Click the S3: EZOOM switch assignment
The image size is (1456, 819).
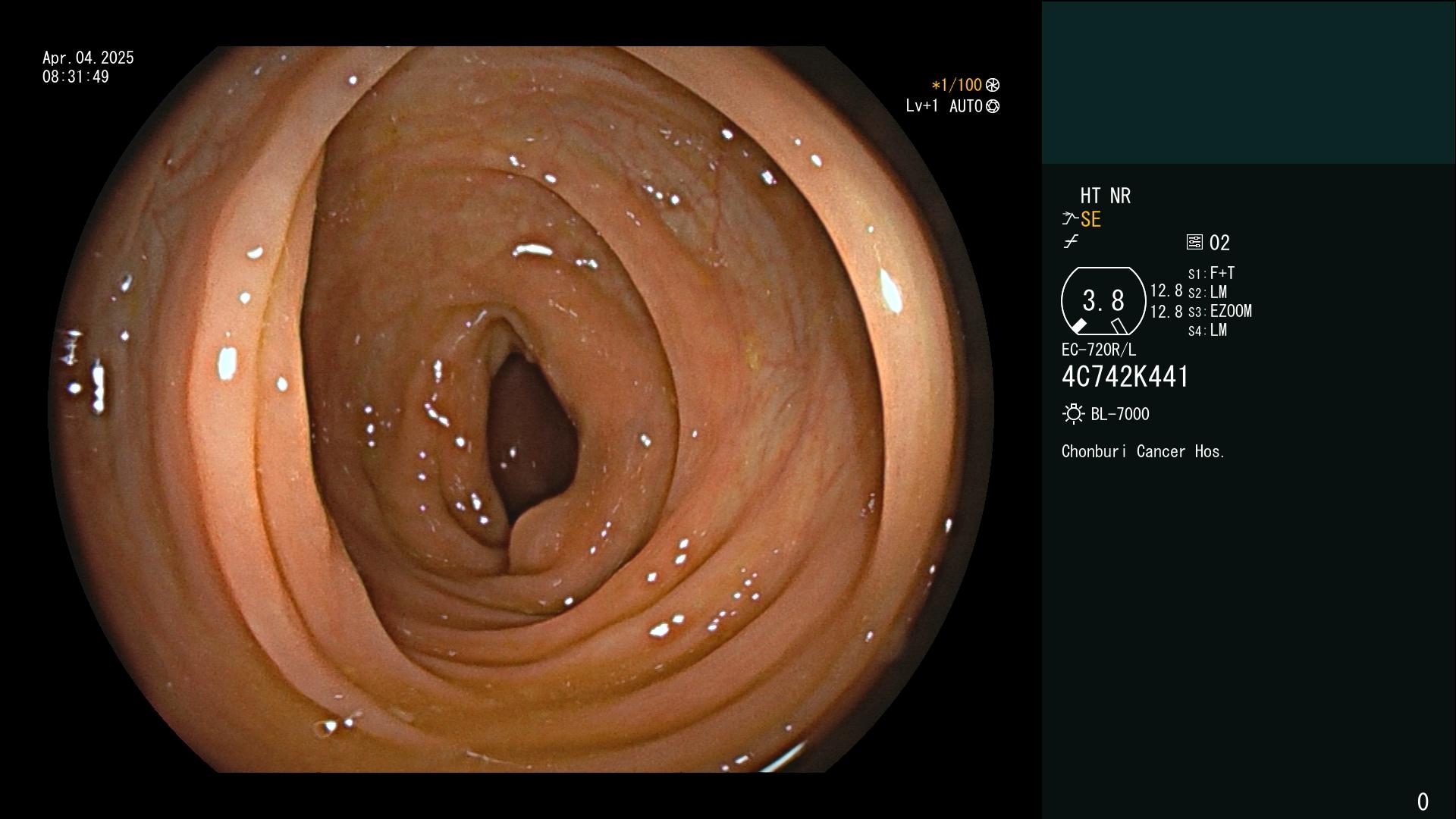1219,311
